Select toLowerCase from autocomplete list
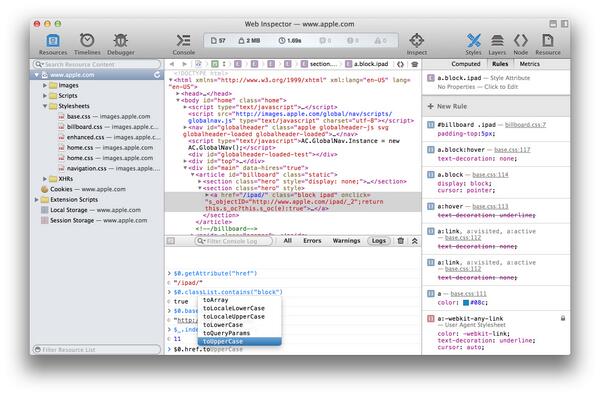The image size is (600, 396). click(x=223, y=325)
